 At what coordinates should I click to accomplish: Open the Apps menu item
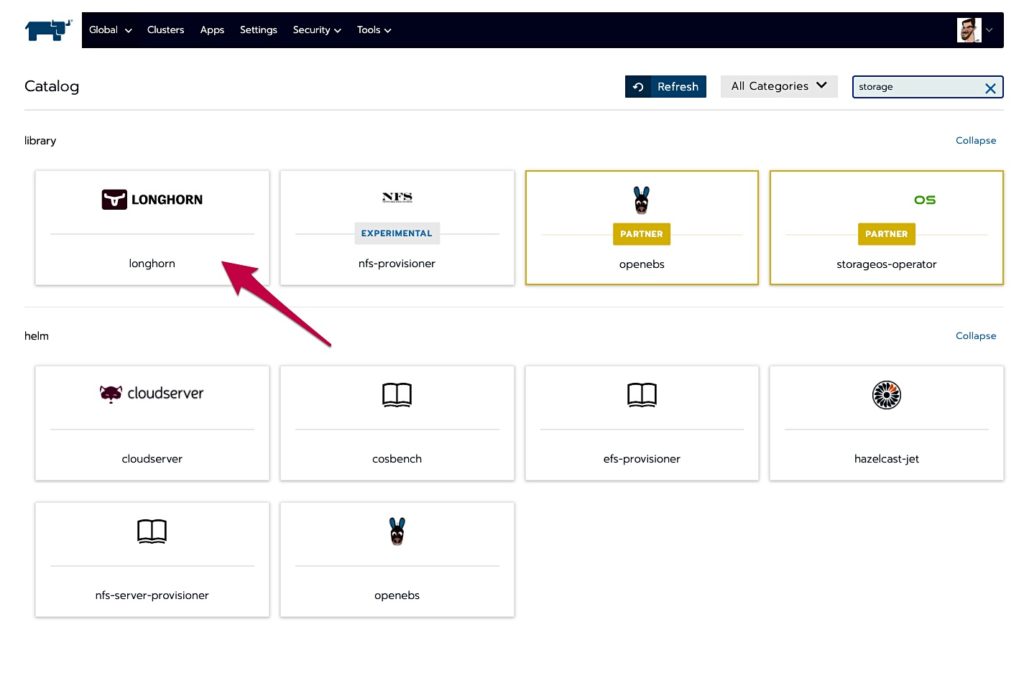pyautogui.click(x=212, y=30)
